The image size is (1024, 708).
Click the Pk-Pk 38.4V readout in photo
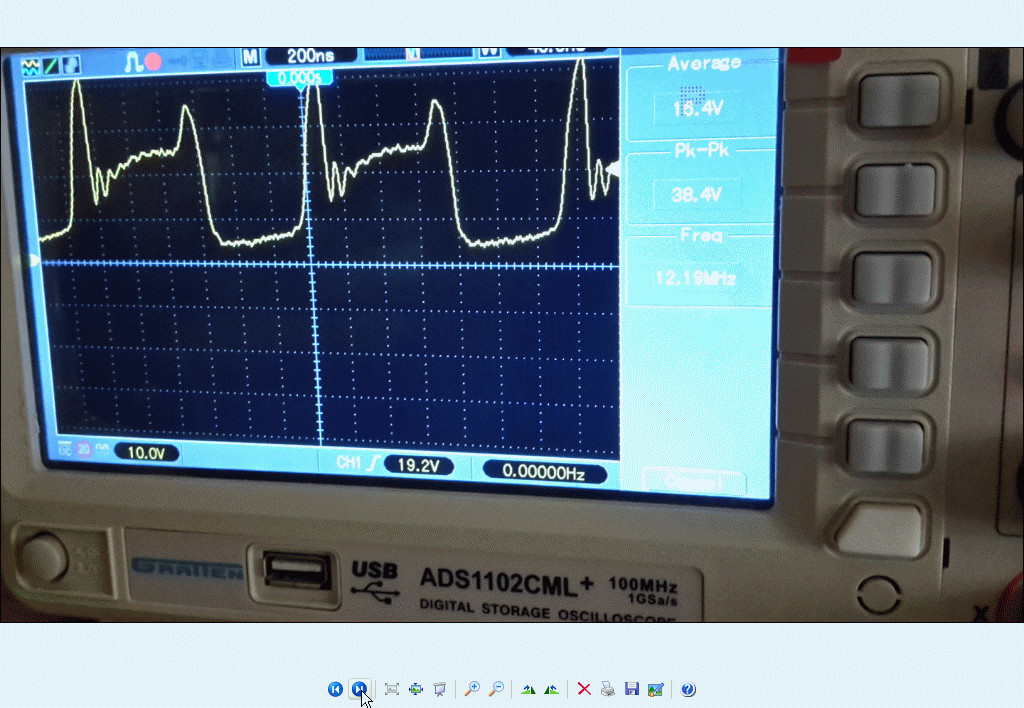(697, 194)
